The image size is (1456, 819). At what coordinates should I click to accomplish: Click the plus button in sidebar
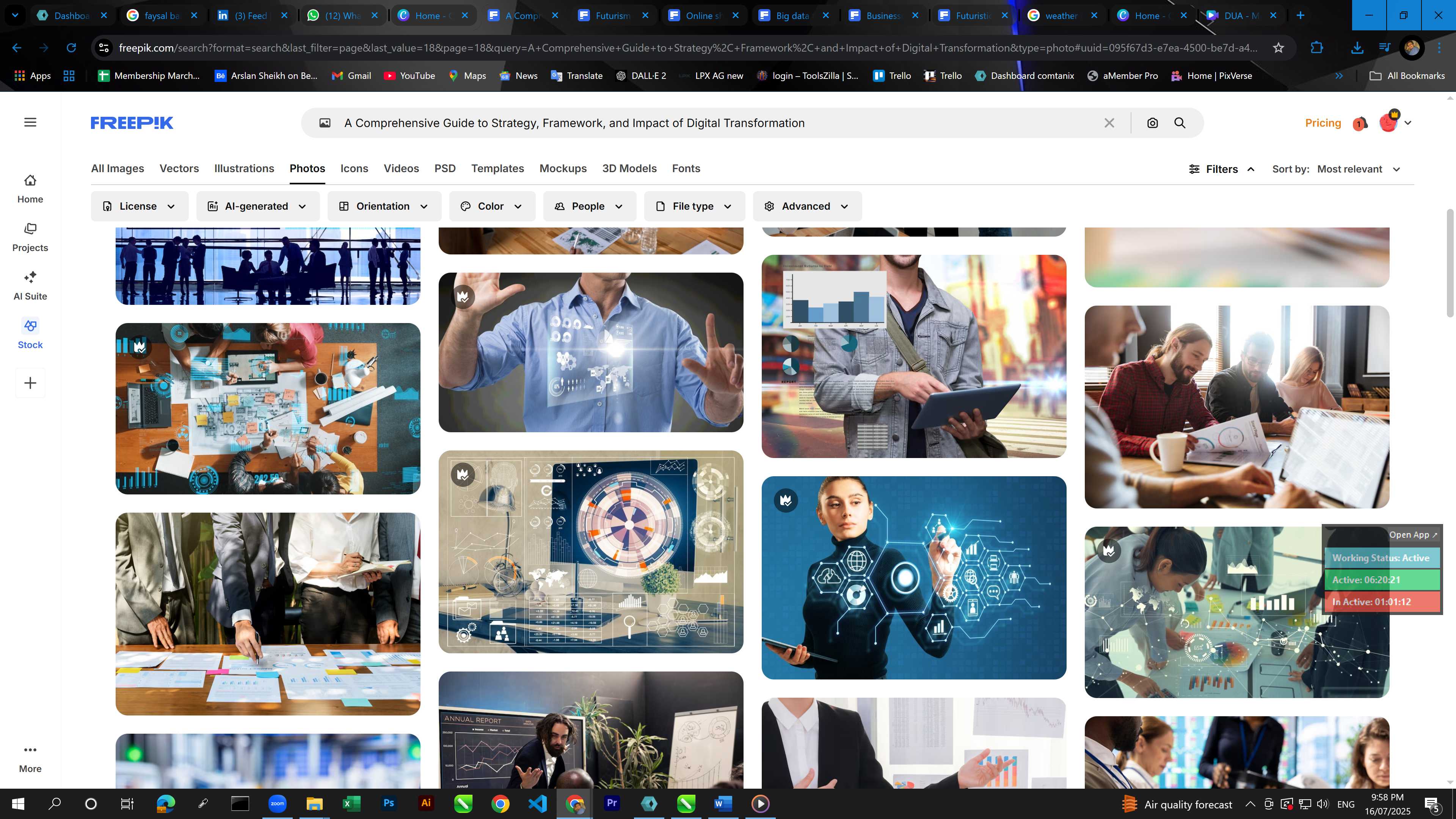[30, 383]
